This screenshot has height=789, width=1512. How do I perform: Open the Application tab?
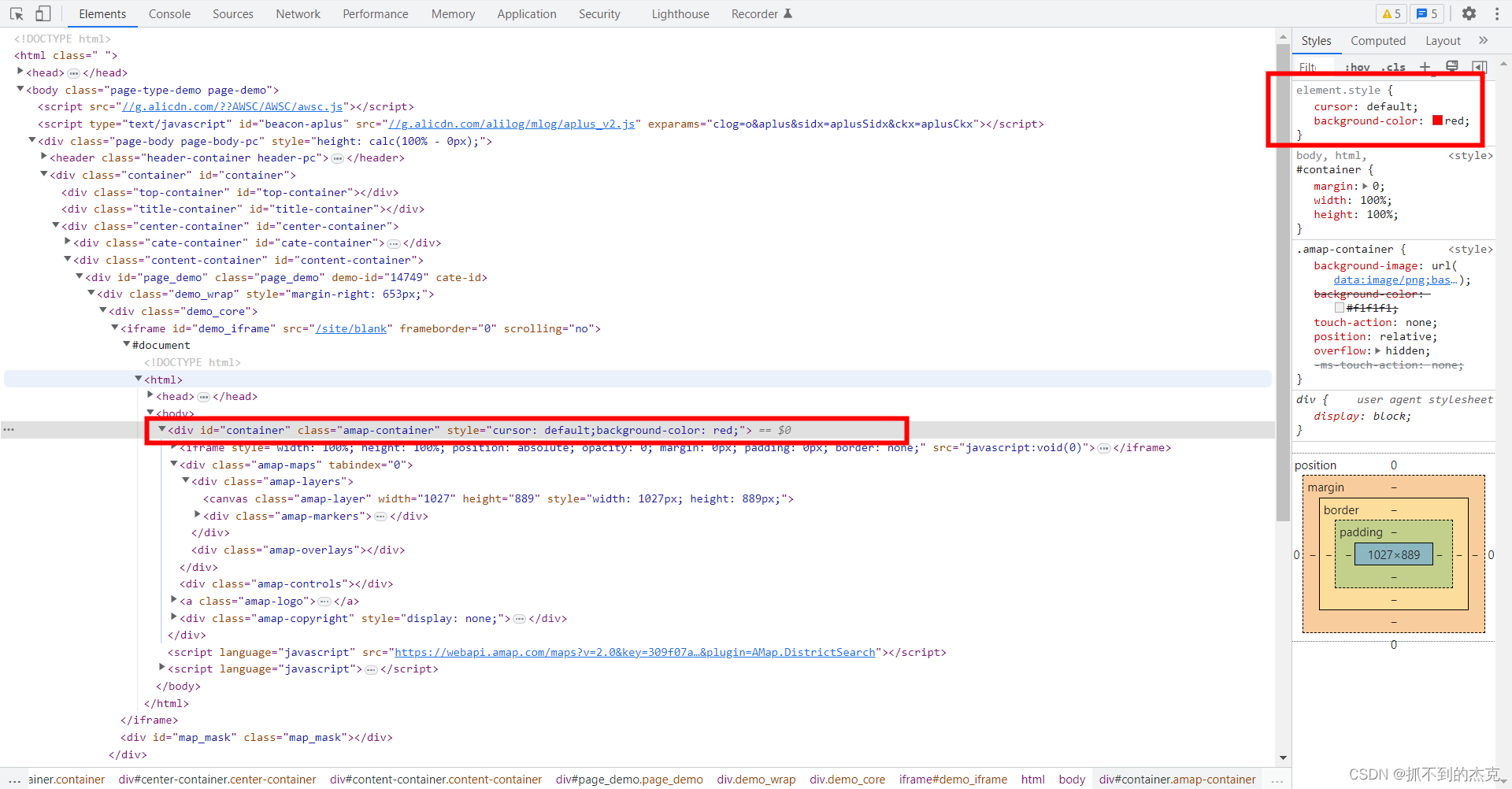click(527, 13)
